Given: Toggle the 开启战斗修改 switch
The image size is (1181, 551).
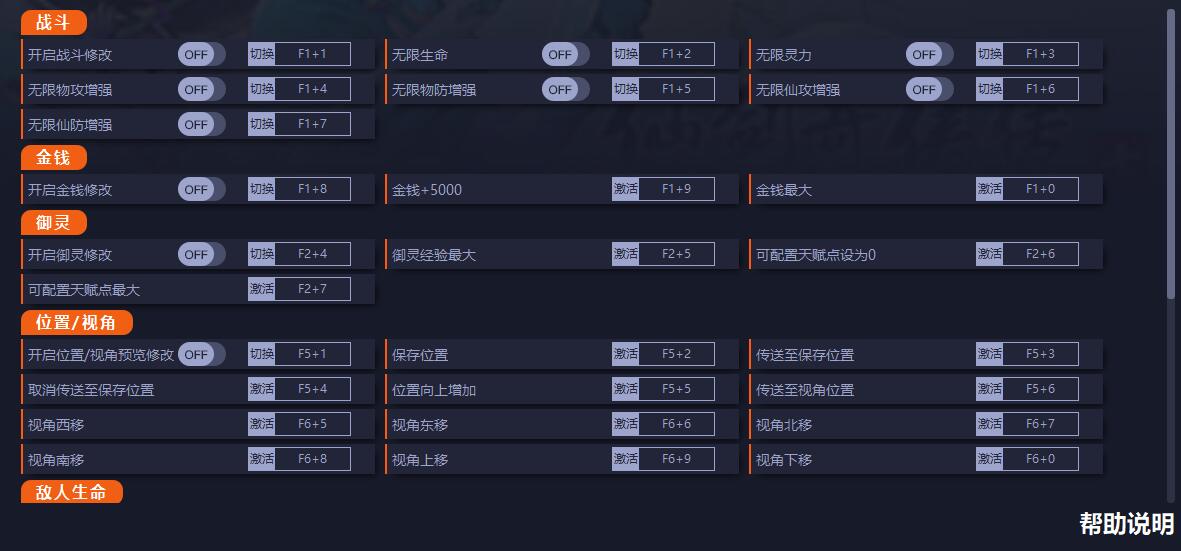Looking at the screenshot, I should click(201, 54).
